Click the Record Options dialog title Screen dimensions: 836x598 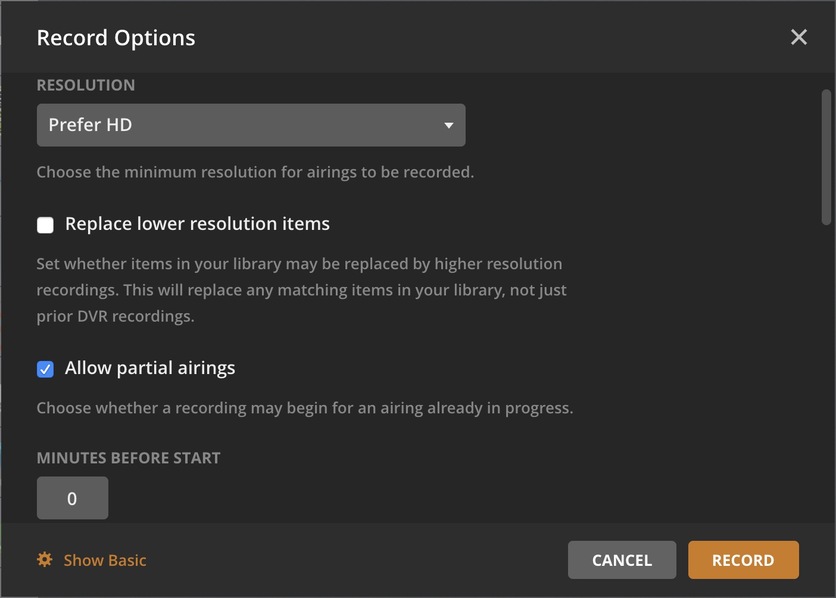click(116, 38)
